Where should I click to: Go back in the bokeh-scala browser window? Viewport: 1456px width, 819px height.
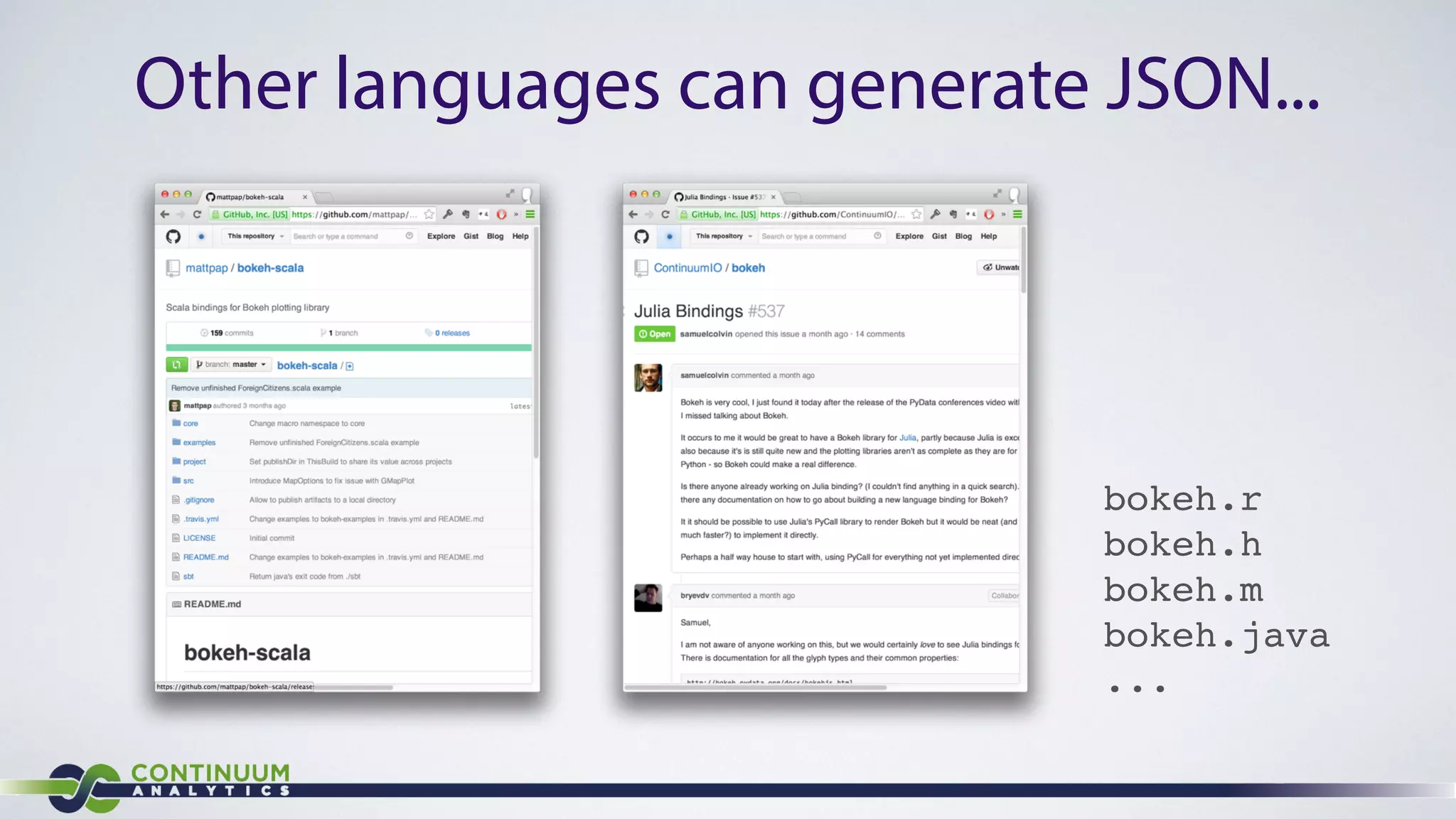click(x=165, y=214)
